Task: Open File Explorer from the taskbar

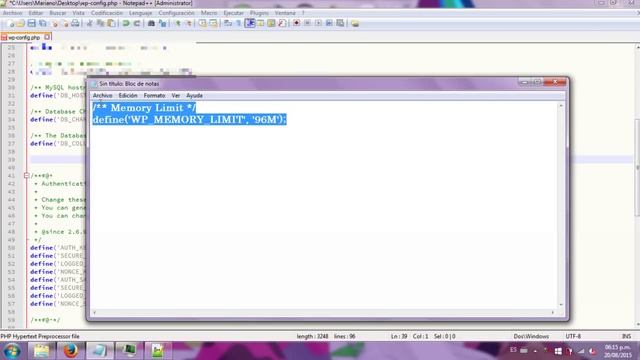Action: (42, 351)
